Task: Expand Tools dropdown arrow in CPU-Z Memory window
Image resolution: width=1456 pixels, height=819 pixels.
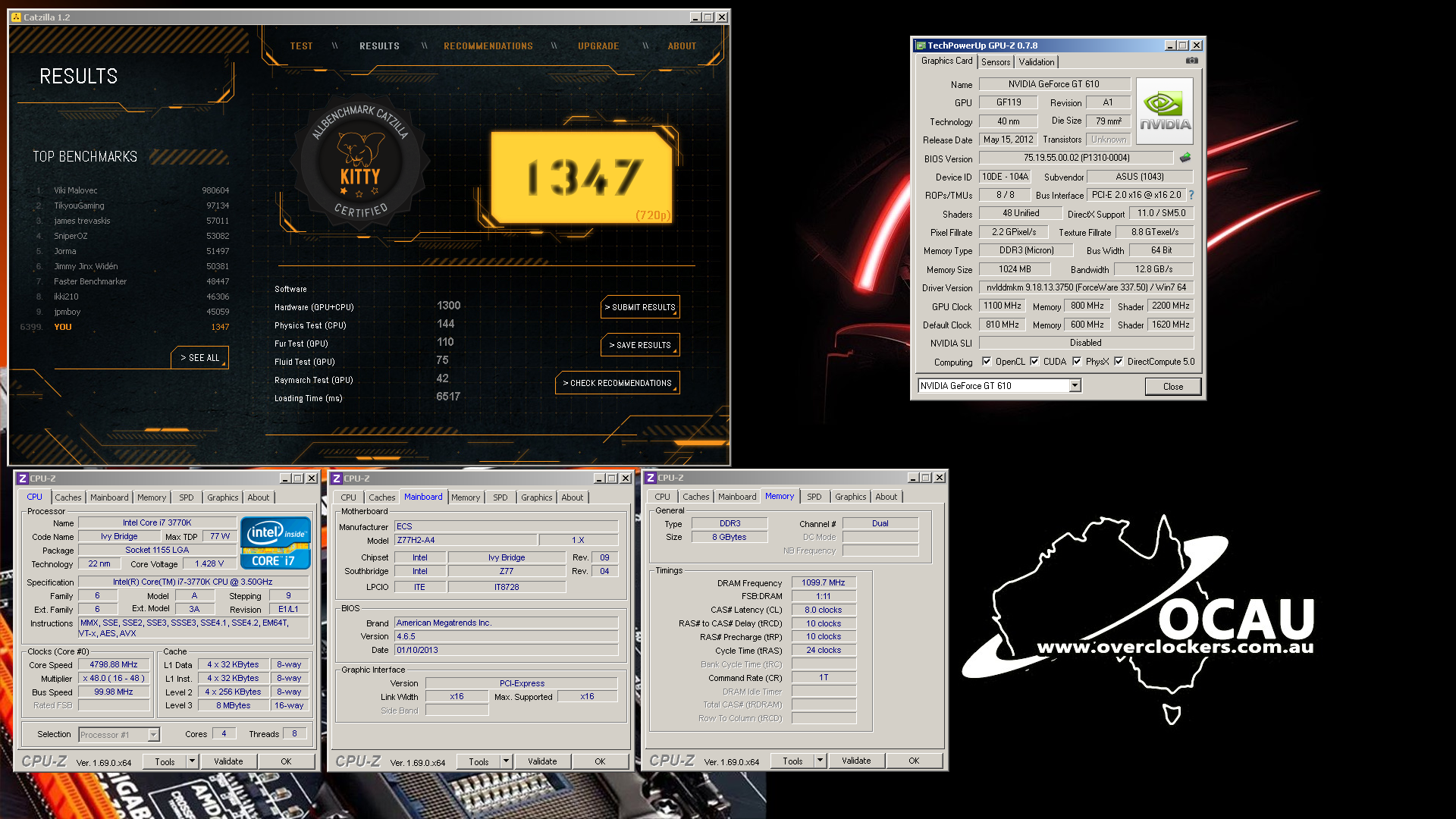Action: 820,760
